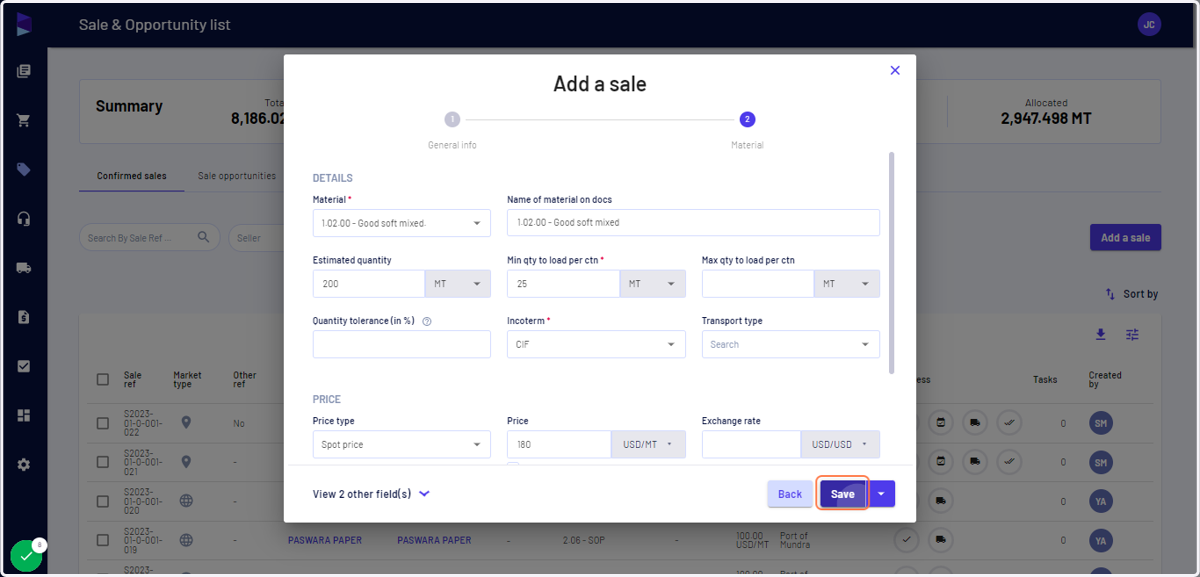Click truck progress icon for sale 022
1200x577 pixels.
point(975,423)
